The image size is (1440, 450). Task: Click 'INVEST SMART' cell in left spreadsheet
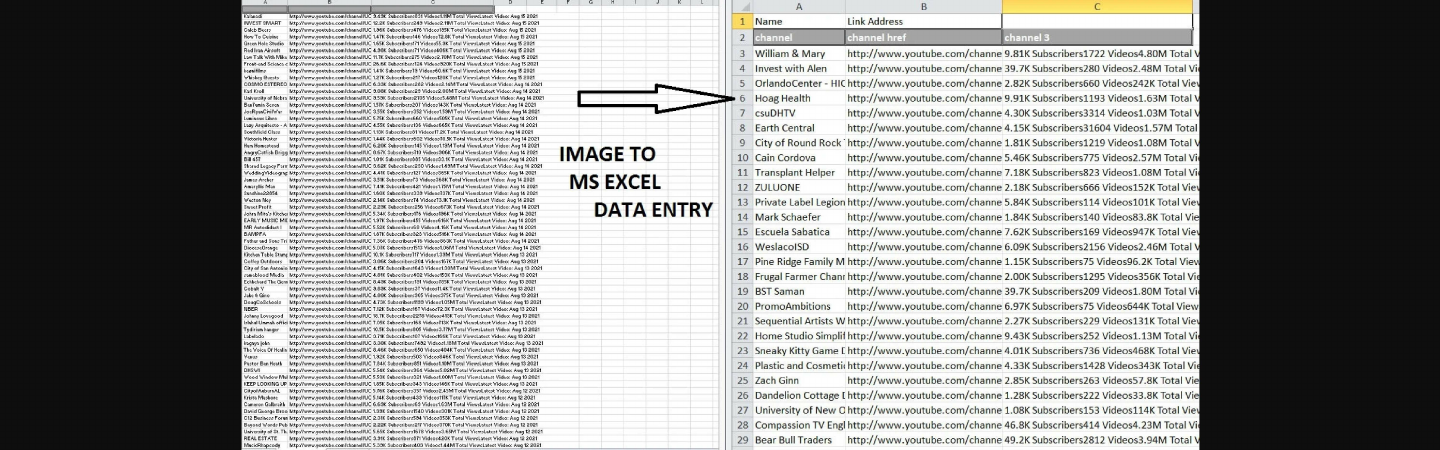[264, 22]
